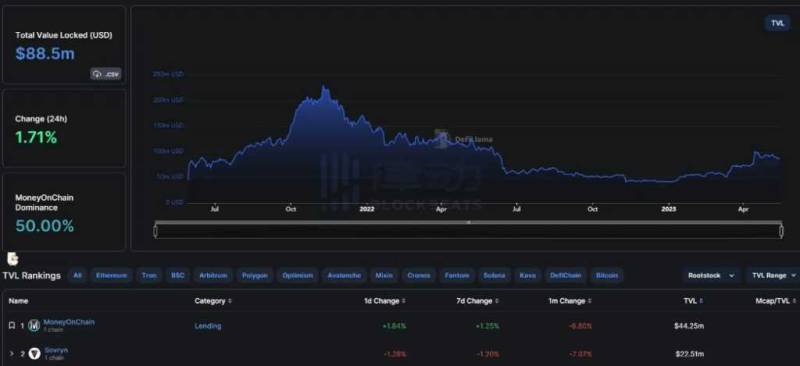Image resolution: width=800 pixels, height=366 pixels.
Task: Filter rankings by Polygon chain
Action: [255, 275]
